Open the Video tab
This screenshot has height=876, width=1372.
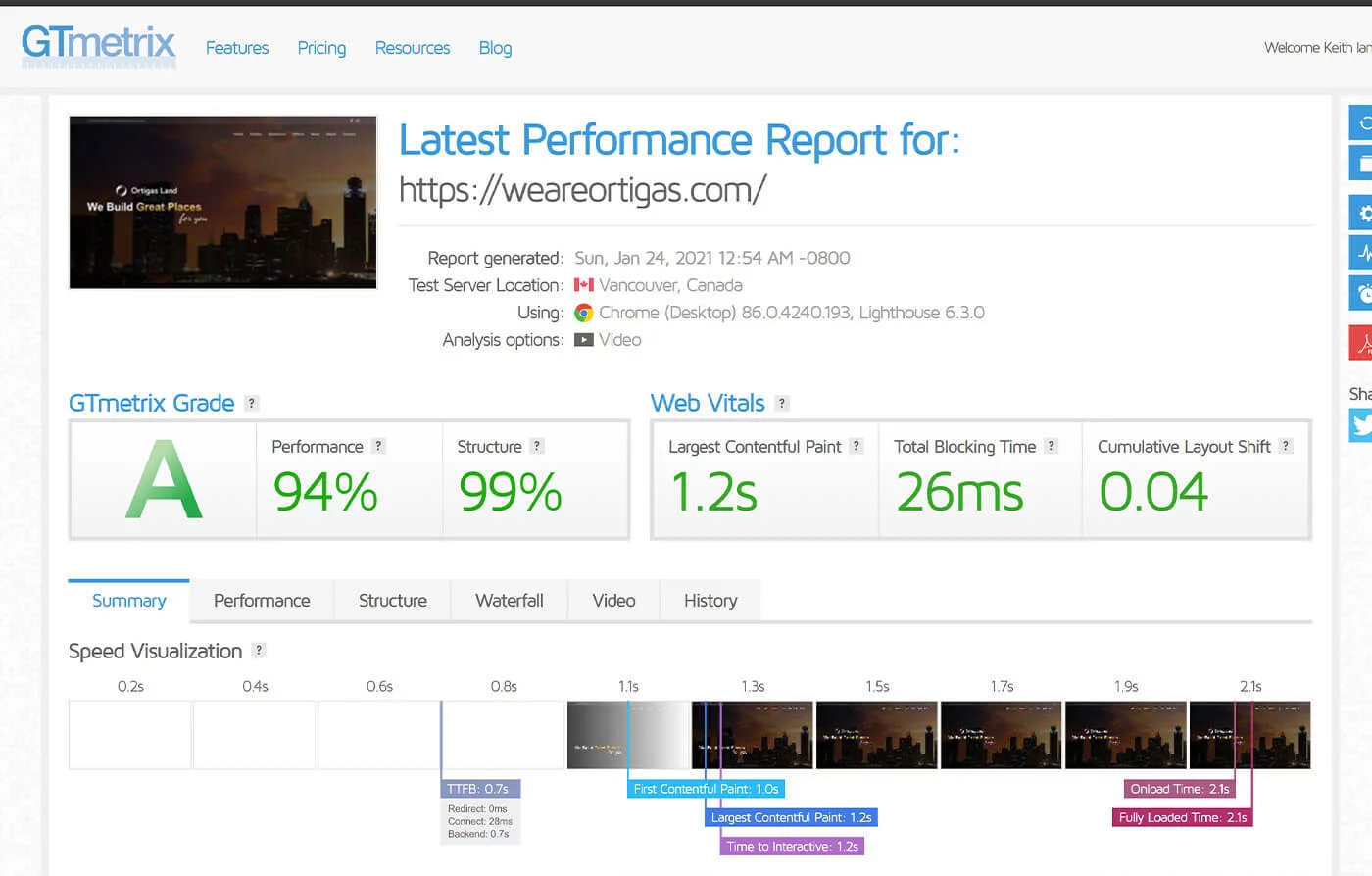(613, 601)
